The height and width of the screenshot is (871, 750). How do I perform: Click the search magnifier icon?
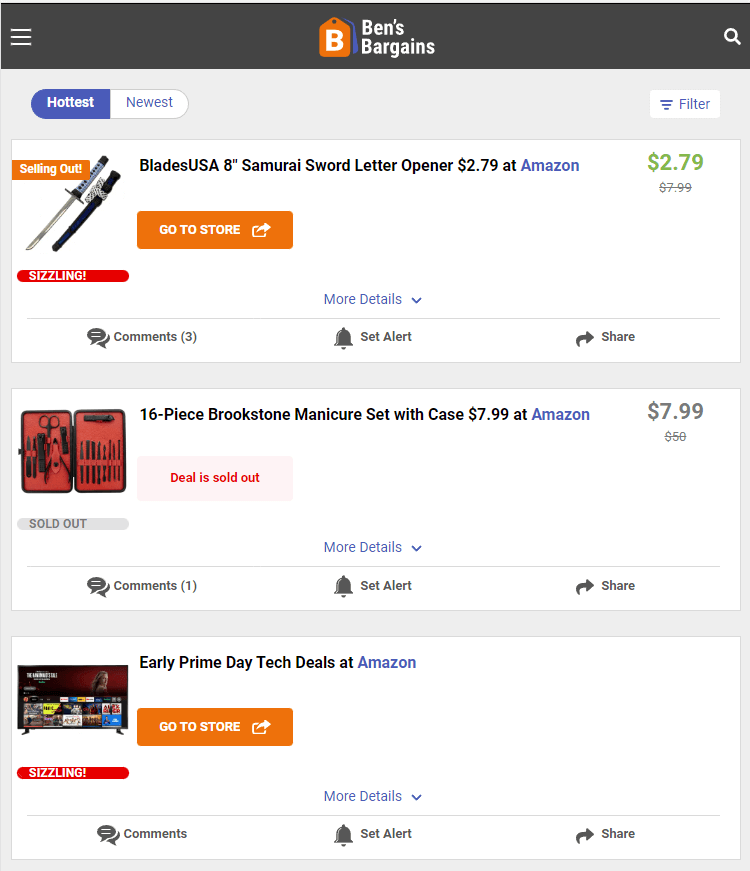732,37
